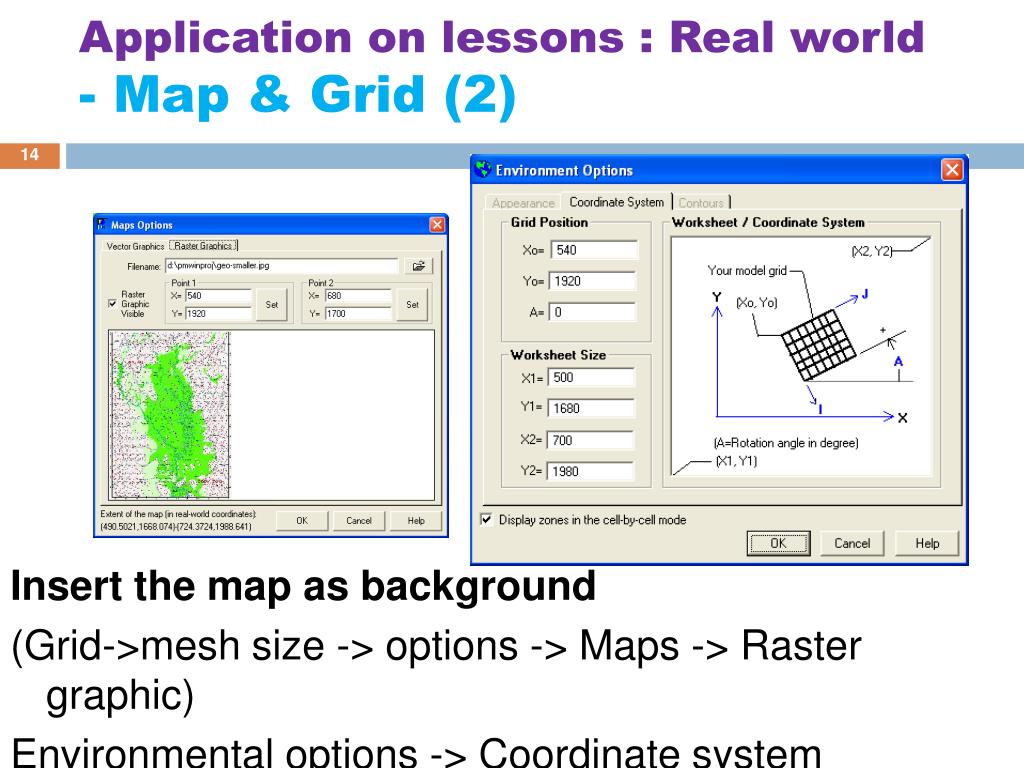Click the Xo grid position field
Viewport: 1024px width, 768px height.
pos(592,250)
